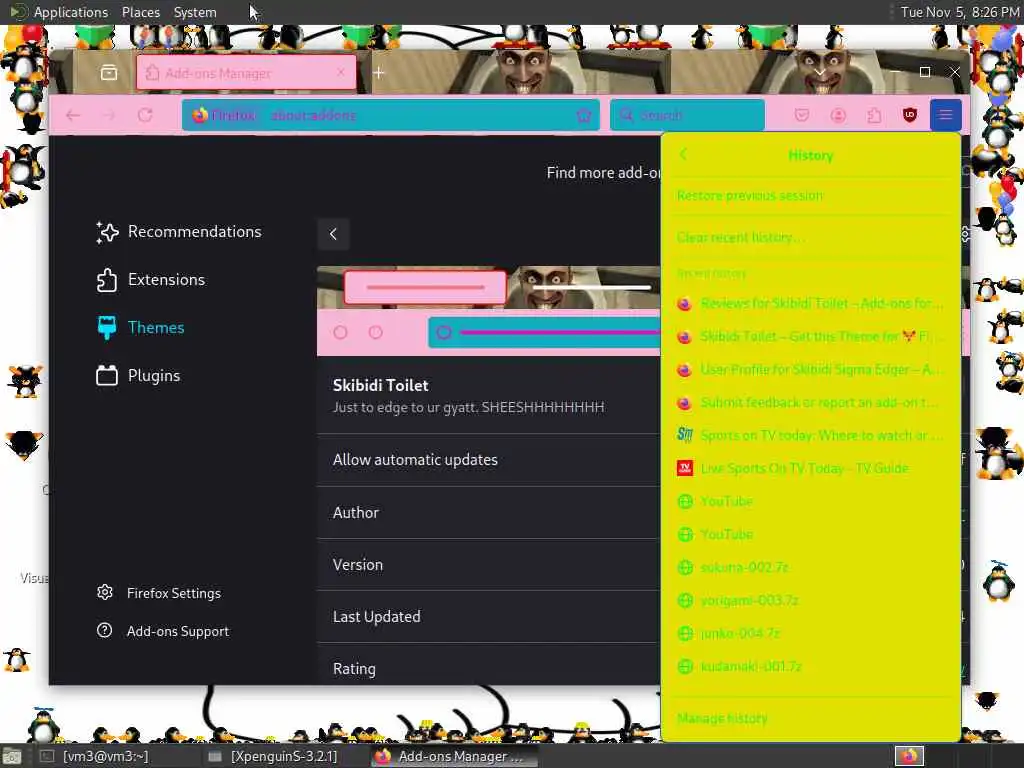This screenshot has height=768, width=1024.
Task: Click the Author row label
Action: click(x=356, y=513)
